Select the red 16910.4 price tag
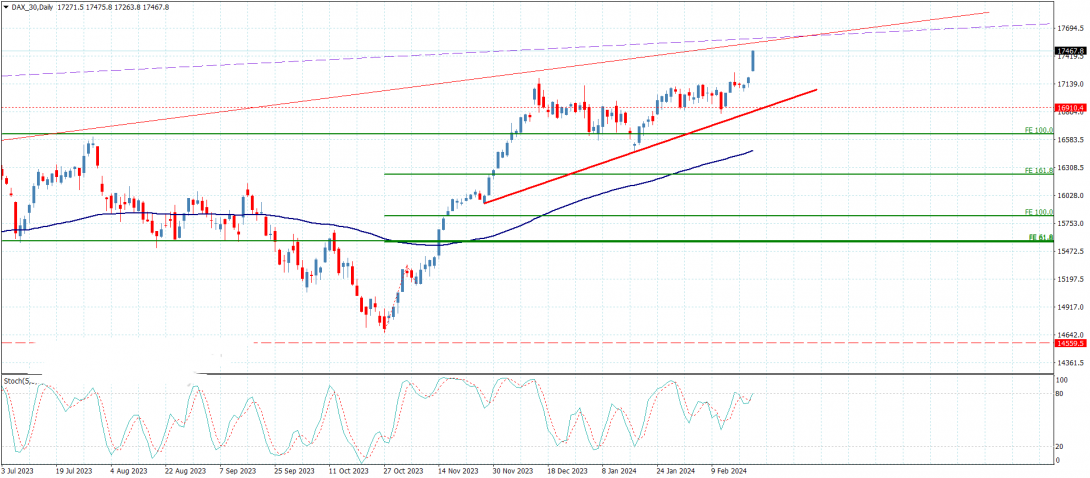 [x=1070, y=108]
